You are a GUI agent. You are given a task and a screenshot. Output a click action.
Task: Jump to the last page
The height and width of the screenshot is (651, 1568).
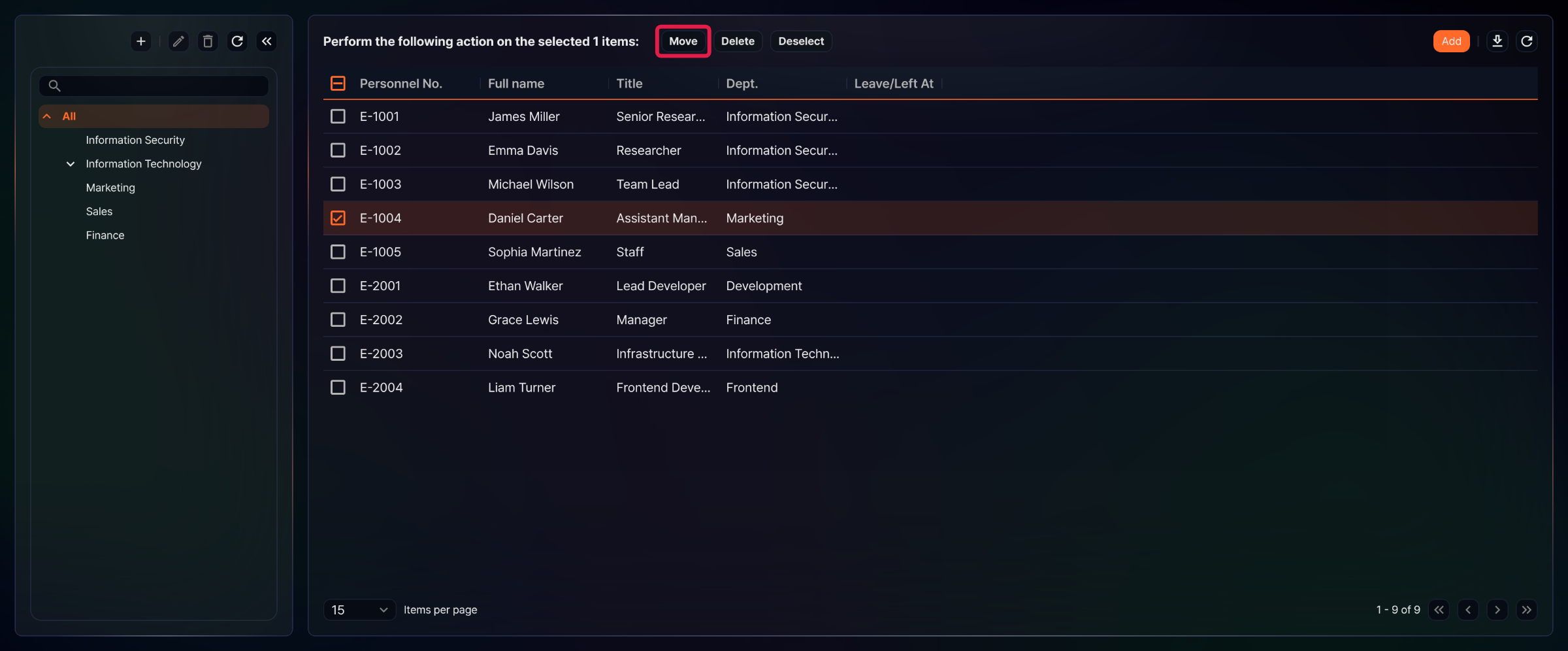[x=1527, y=609]
